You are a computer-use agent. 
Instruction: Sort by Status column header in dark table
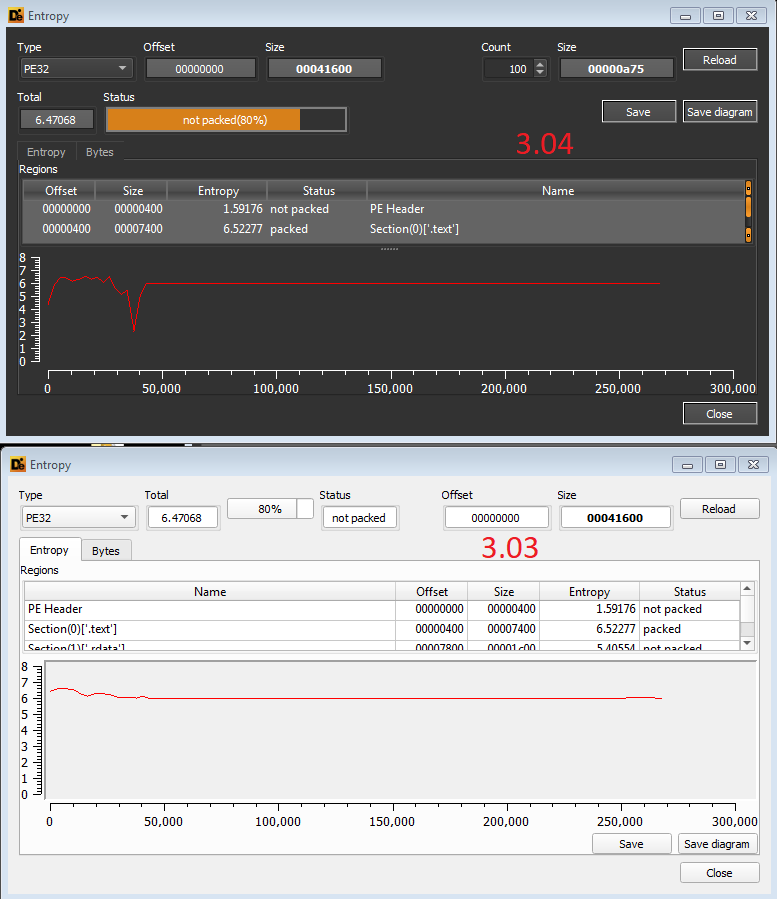pos(318,190)
